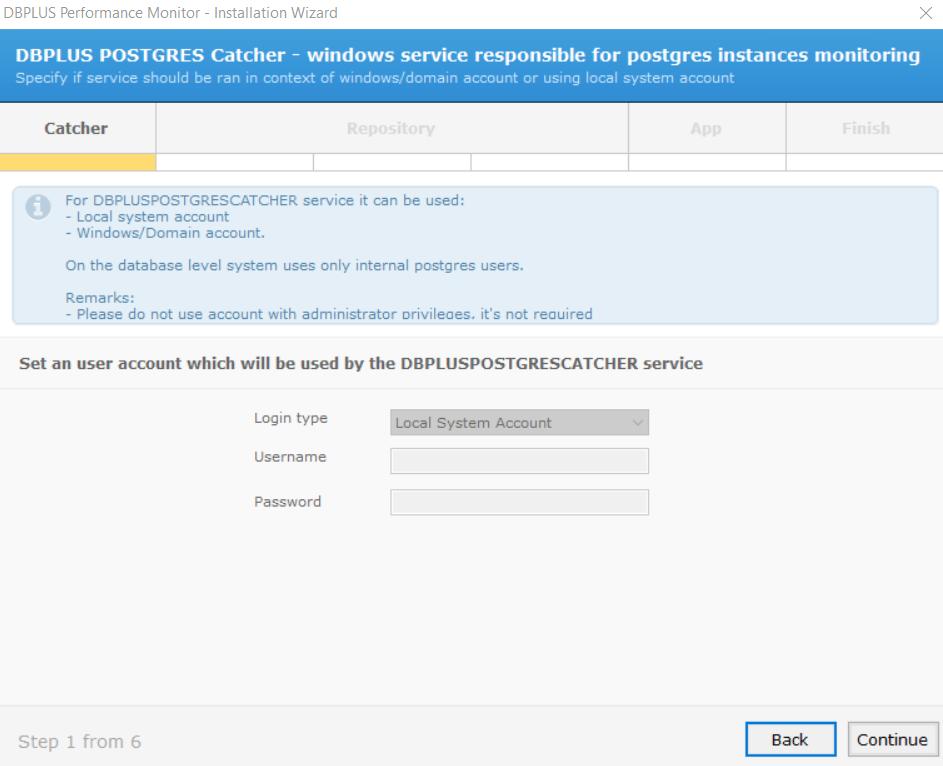Image resolution: width=943 pixels, height=766 pixels.
Task: Click the 'On the database level' sentence
Action: 295,265
